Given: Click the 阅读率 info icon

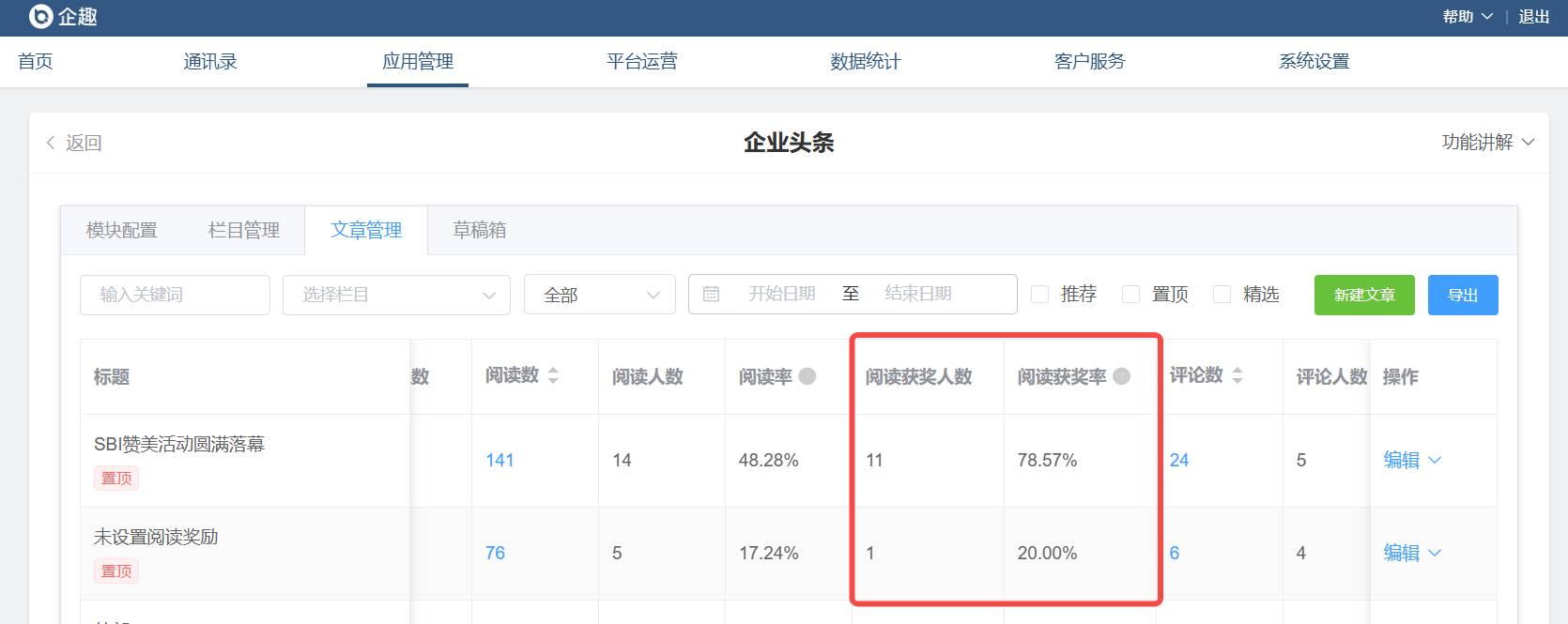Looking at the screenshot, I should (x=807, y=376).
